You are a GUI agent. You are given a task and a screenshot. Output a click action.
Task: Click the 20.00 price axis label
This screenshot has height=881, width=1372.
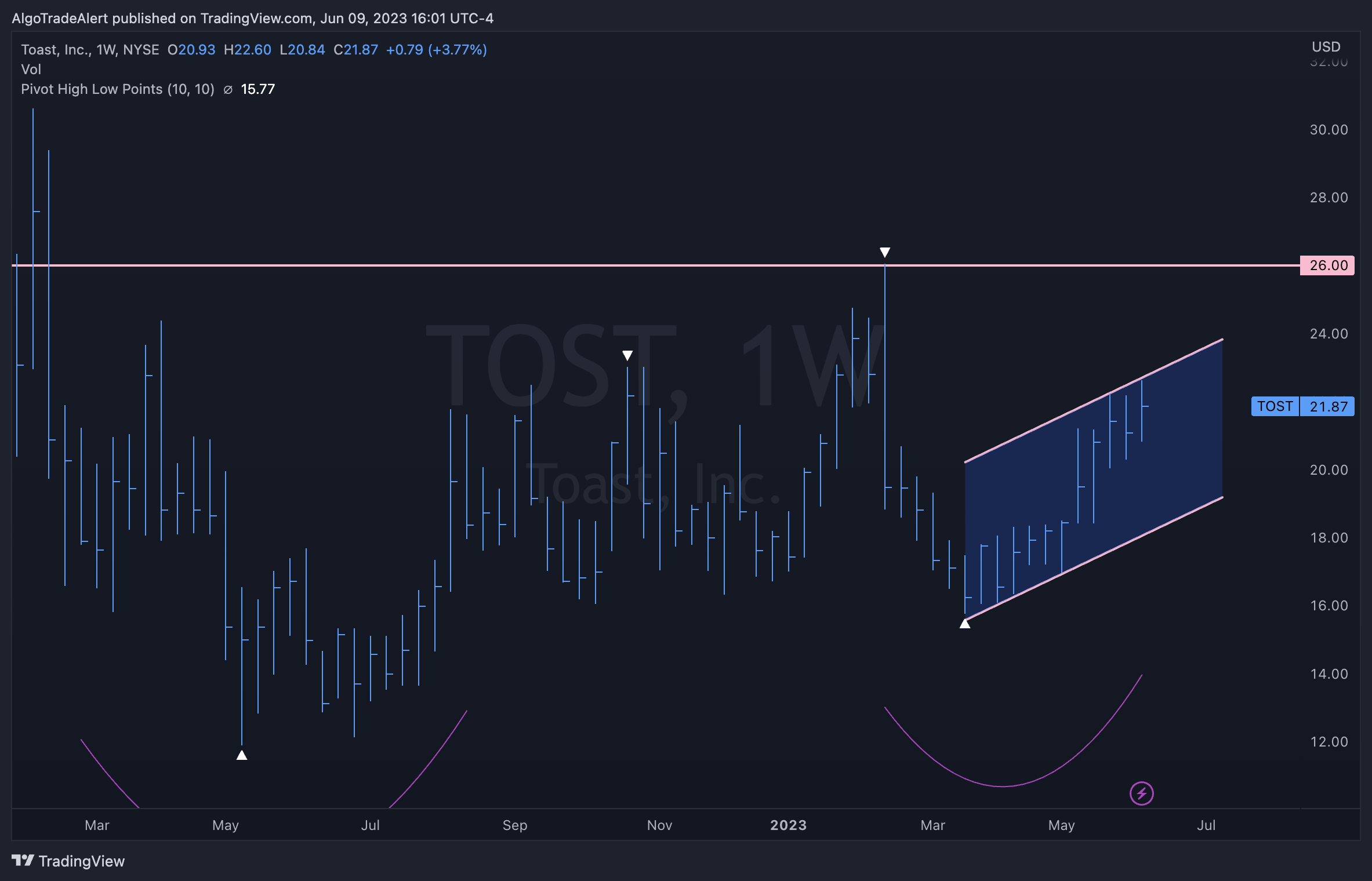pyautogui.click(x=1329, y=470)
